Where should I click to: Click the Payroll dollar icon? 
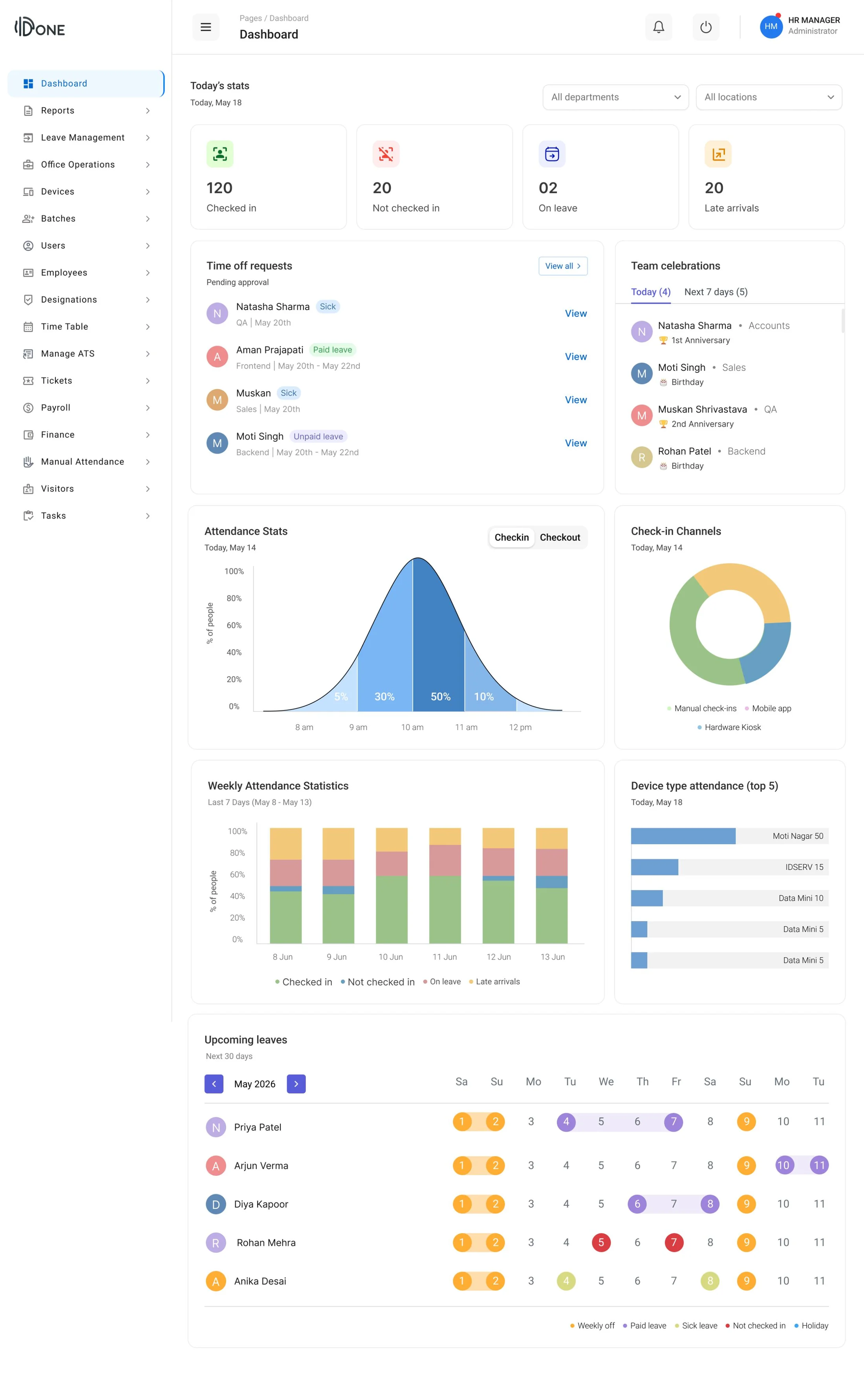[x=28, y=407]
